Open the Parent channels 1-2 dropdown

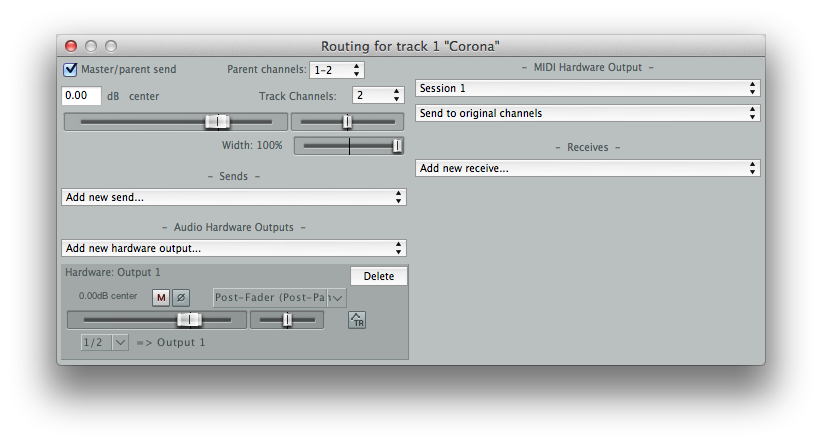click(x=337, y=70)
